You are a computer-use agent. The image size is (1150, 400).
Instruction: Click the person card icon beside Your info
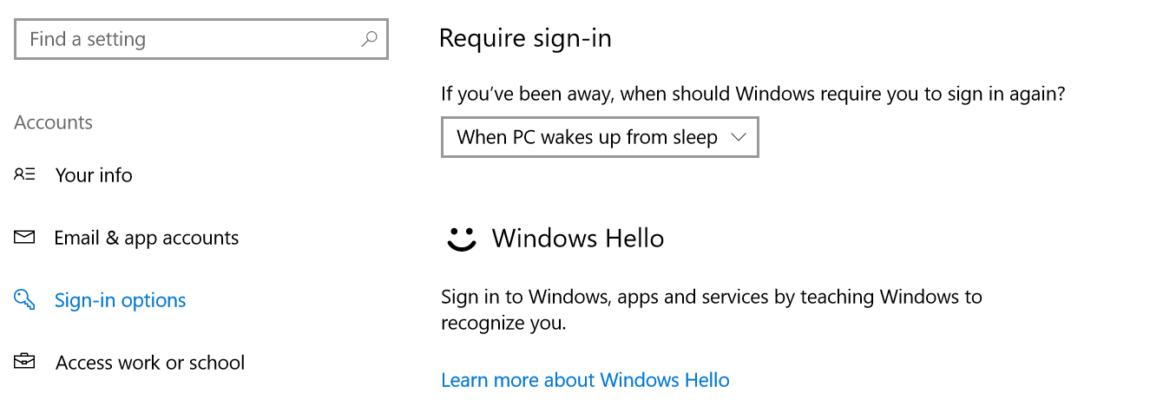[x=24, y=175]
